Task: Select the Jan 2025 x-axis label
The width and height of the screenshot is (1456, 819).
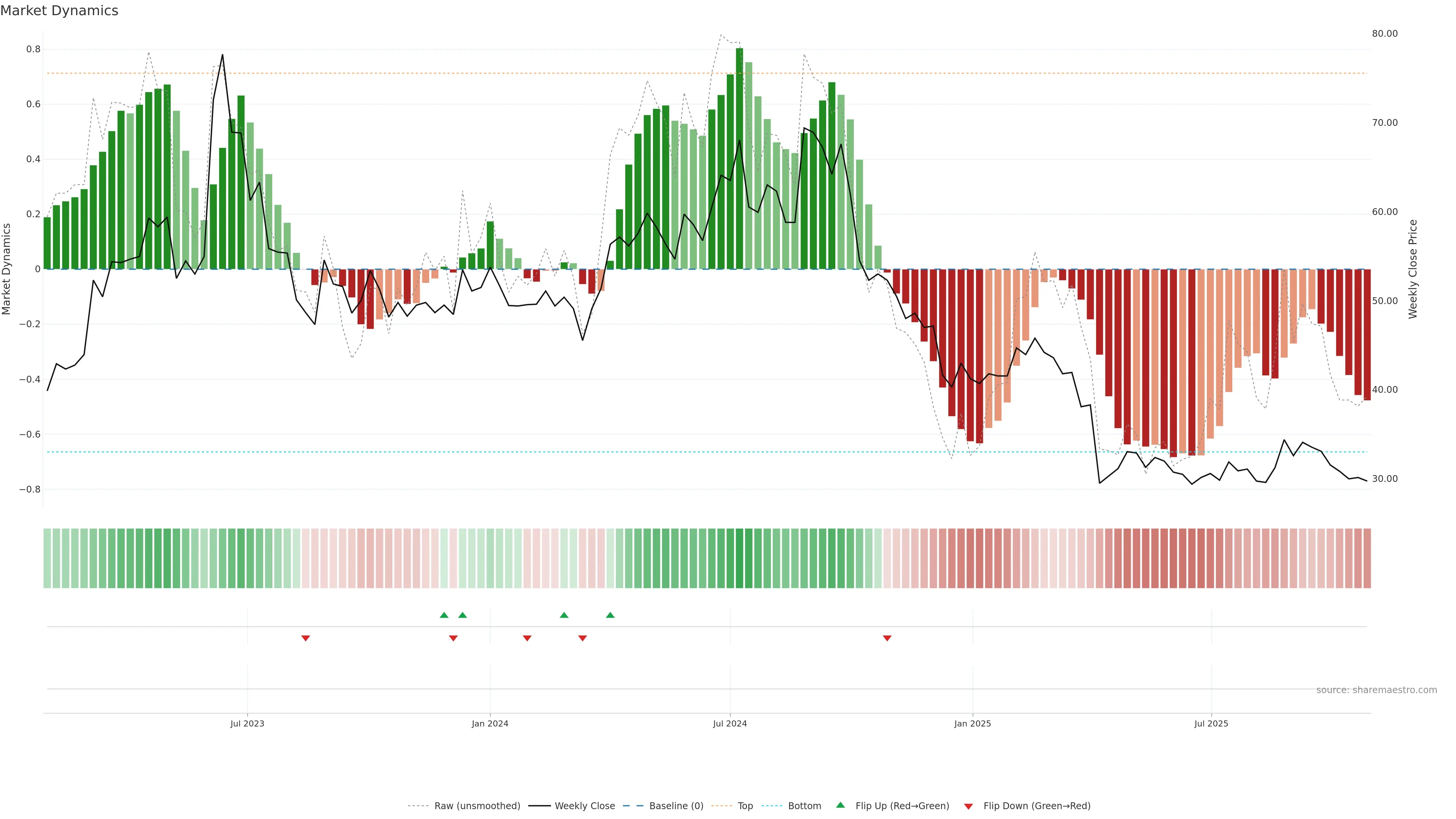Action: (x=972, y=723)
